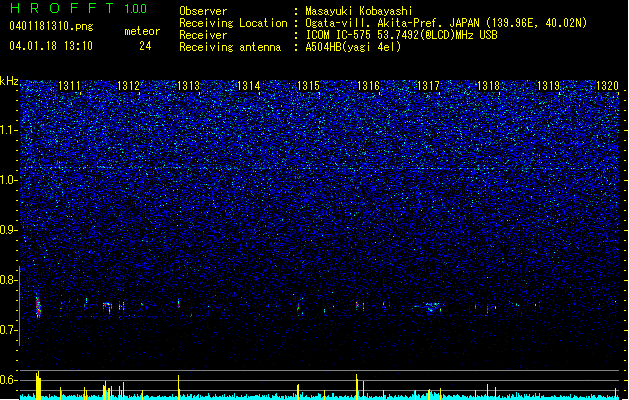Click the HROFFT 1.0.0 title text

point(78,8)
